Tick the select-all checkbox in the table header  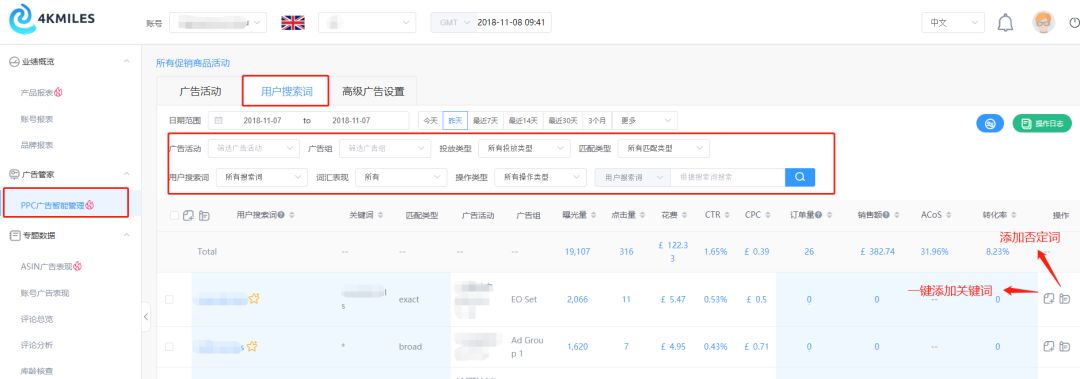tap(174, 216)
